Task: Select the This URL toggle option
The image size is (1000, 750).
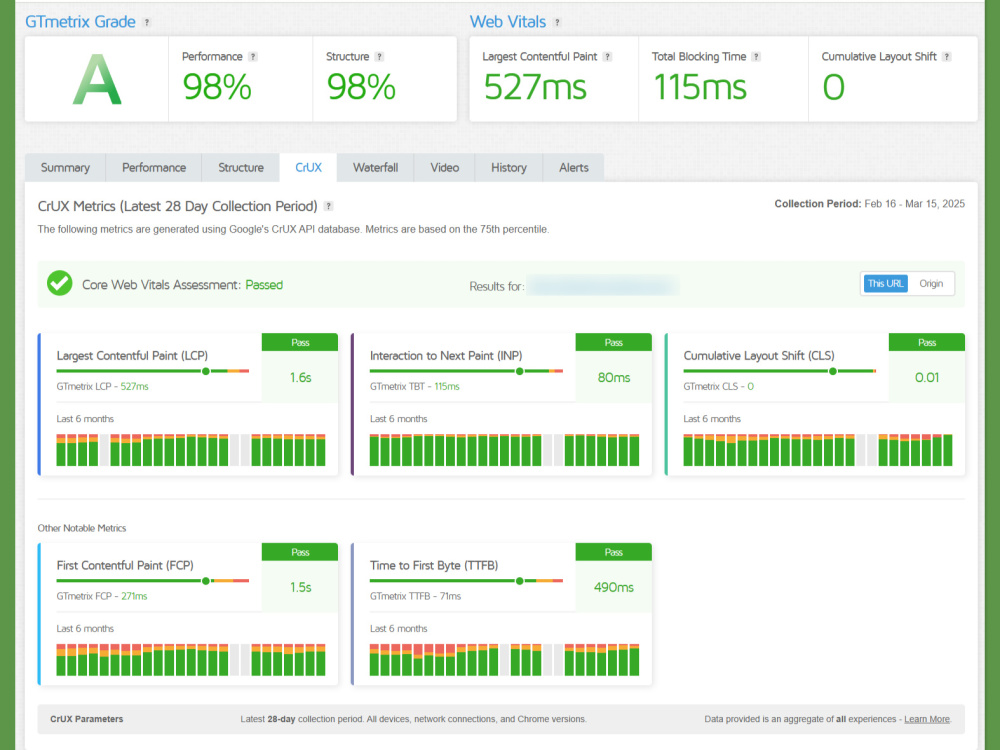Action: tap(885, 284)
